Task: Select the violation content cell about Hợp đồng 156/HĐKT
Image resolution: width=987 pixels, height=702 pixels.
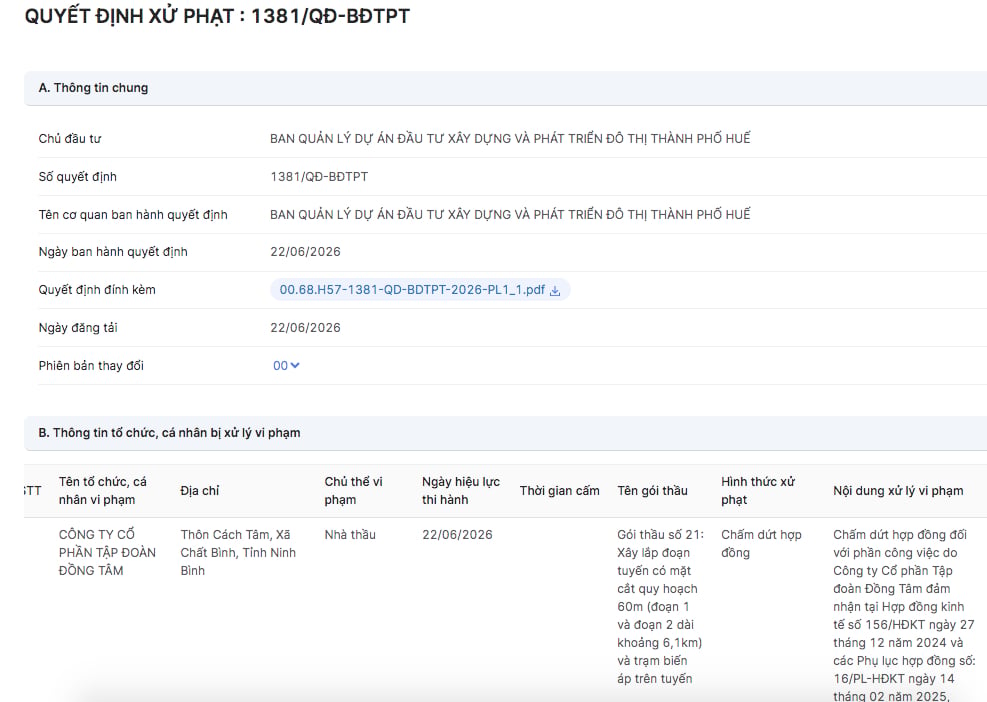Action: click(x=904, y=614)
